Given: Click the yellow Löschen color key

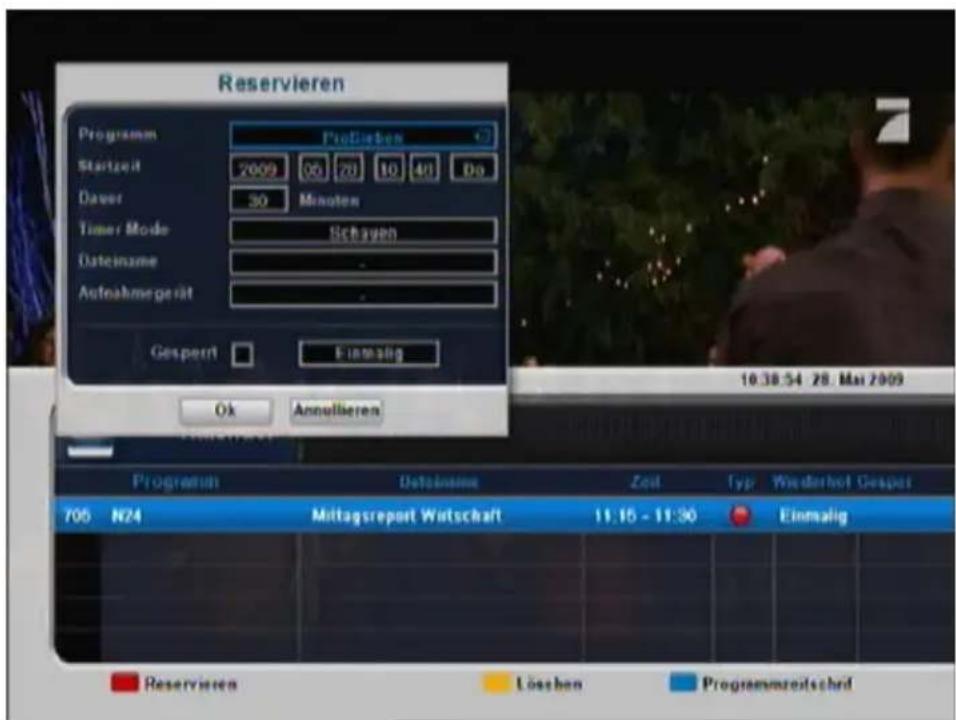Looking at the screenshot, I should click(x=495, y=683).
